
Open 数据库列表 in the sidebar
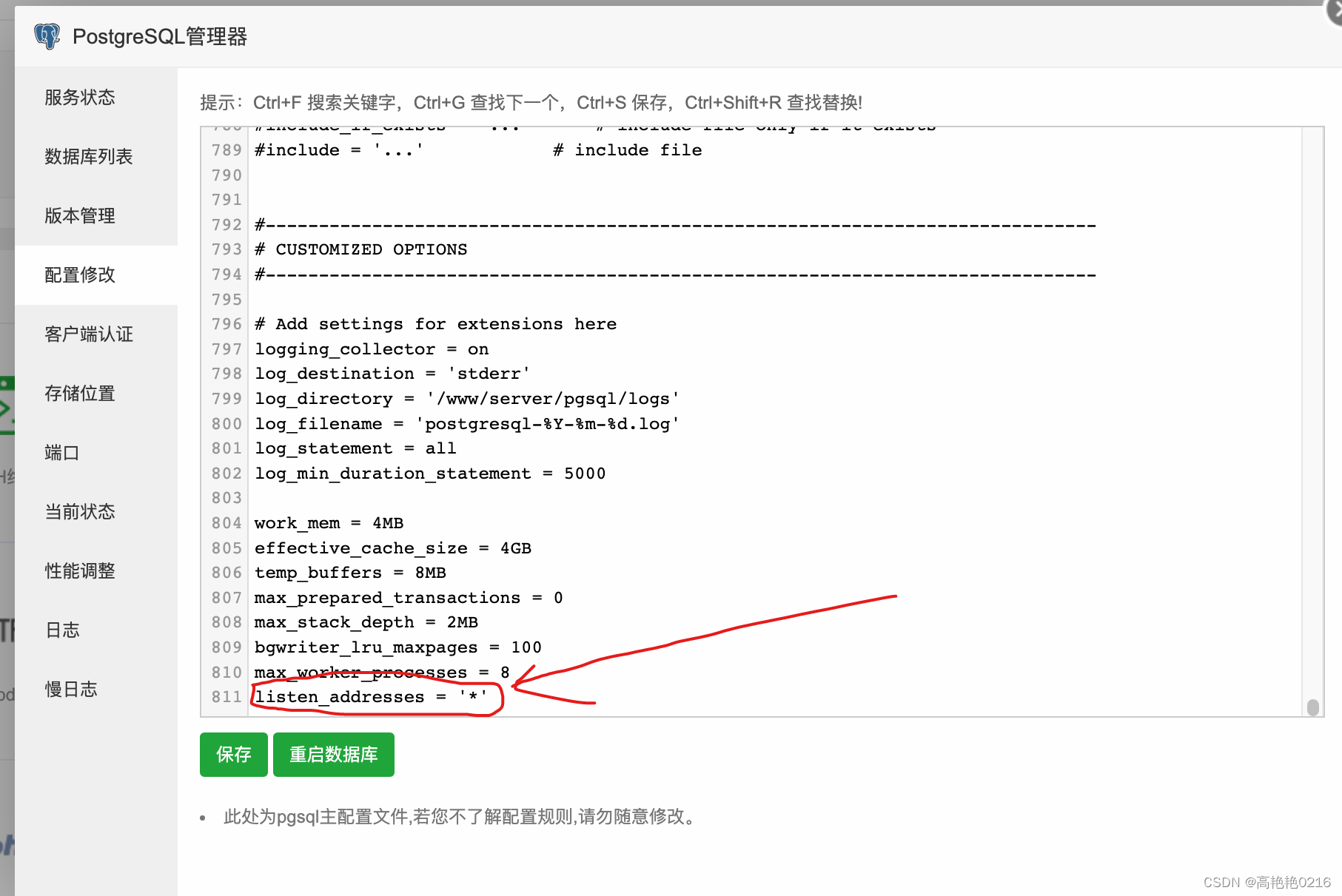87,156
